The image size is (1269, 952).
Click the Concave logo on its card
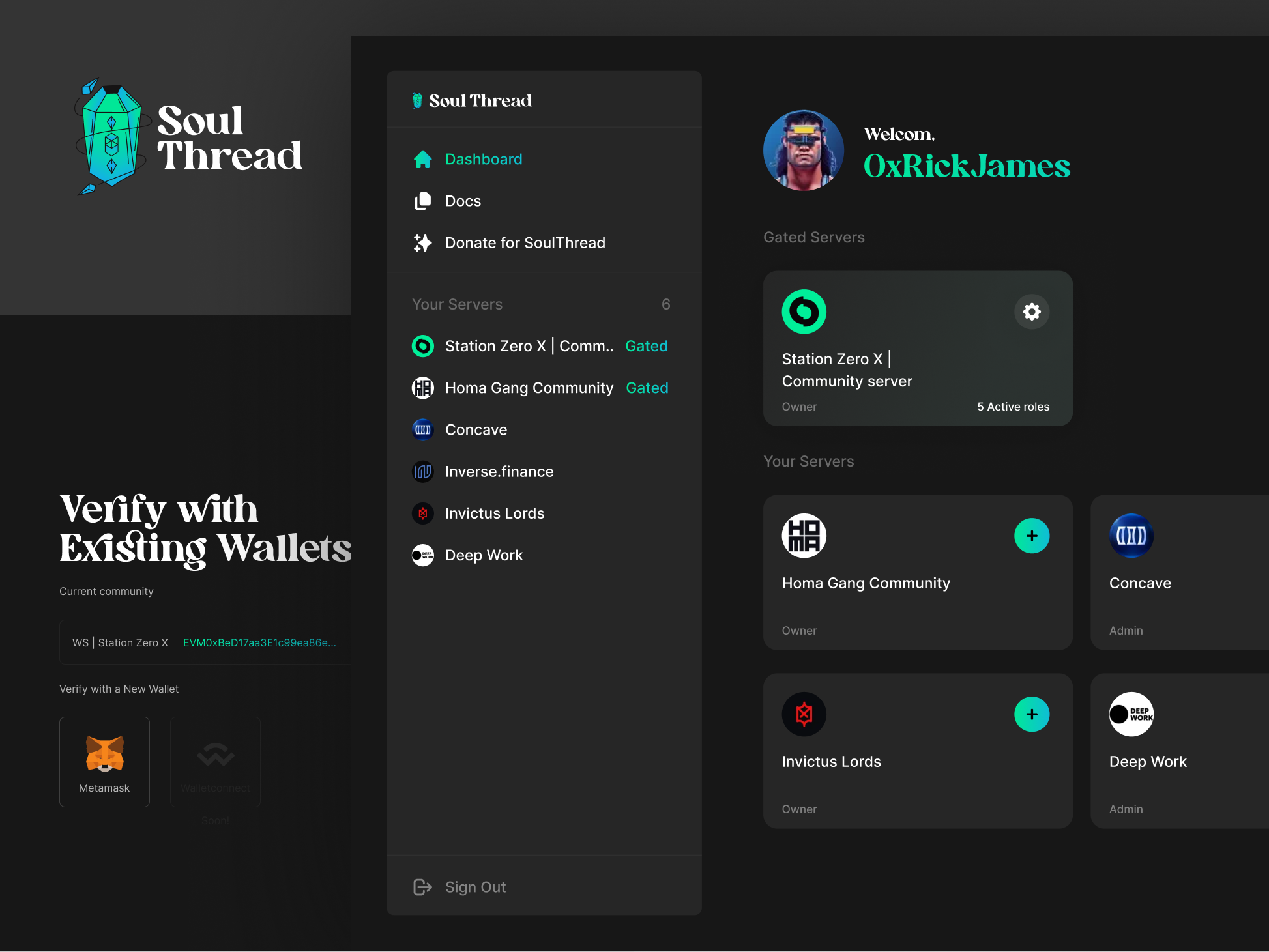click(1131, 536)
